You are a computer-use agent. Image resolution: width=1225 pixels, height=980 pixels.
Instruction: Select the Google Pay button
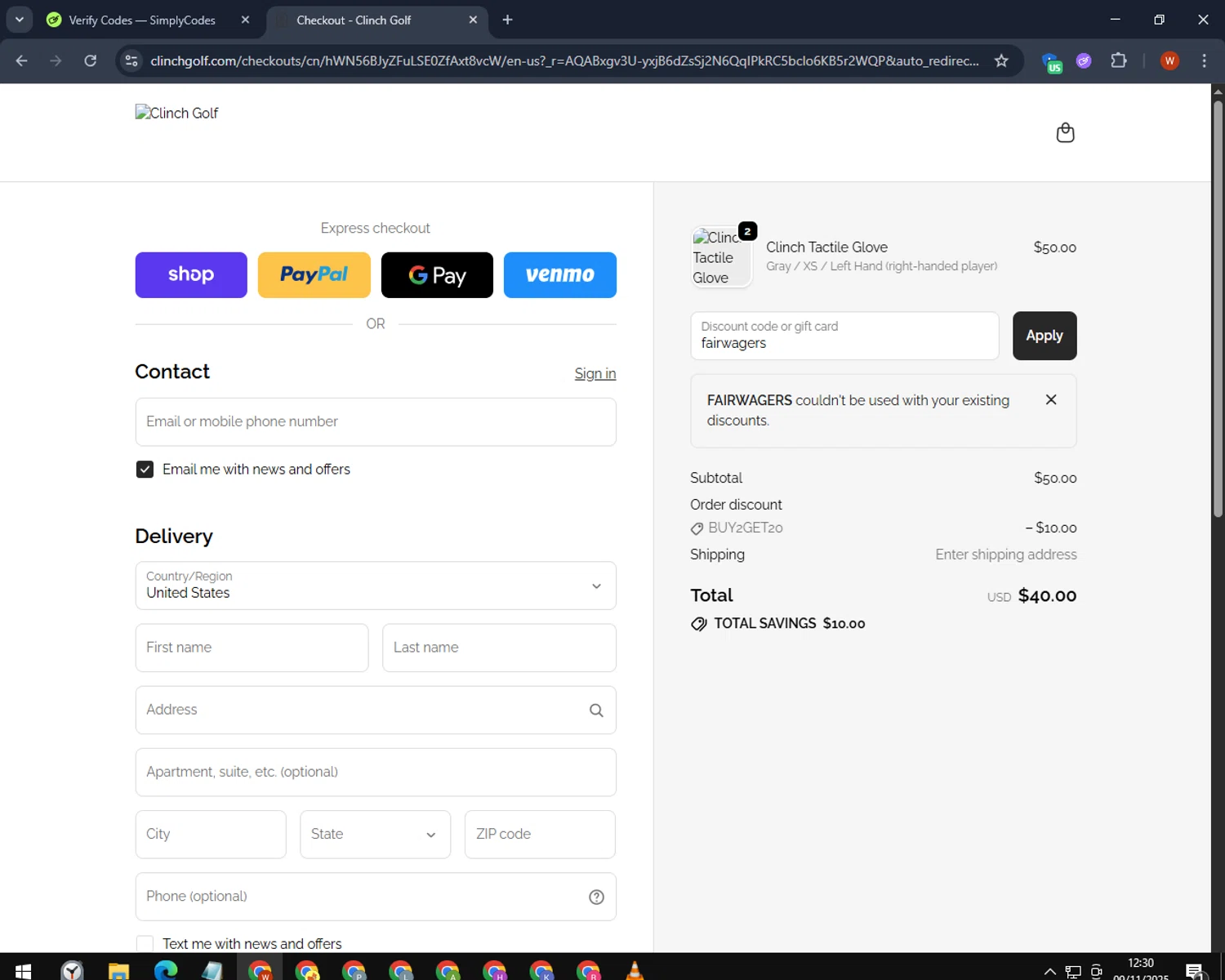point(437,275)
